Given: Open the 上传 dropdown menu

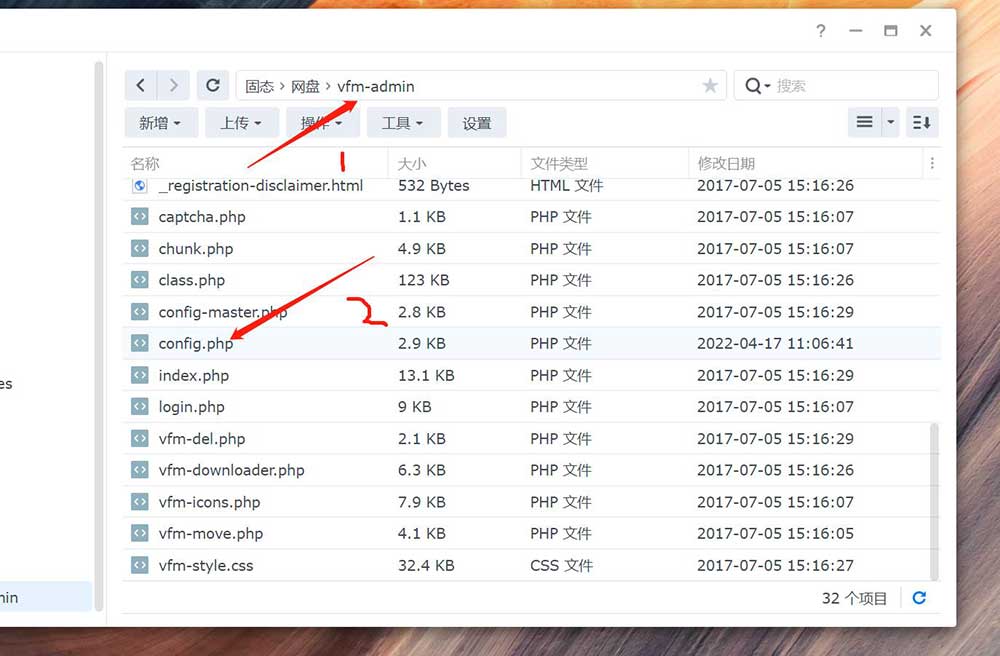Looking at the screenshot, I should click(242, 122).
